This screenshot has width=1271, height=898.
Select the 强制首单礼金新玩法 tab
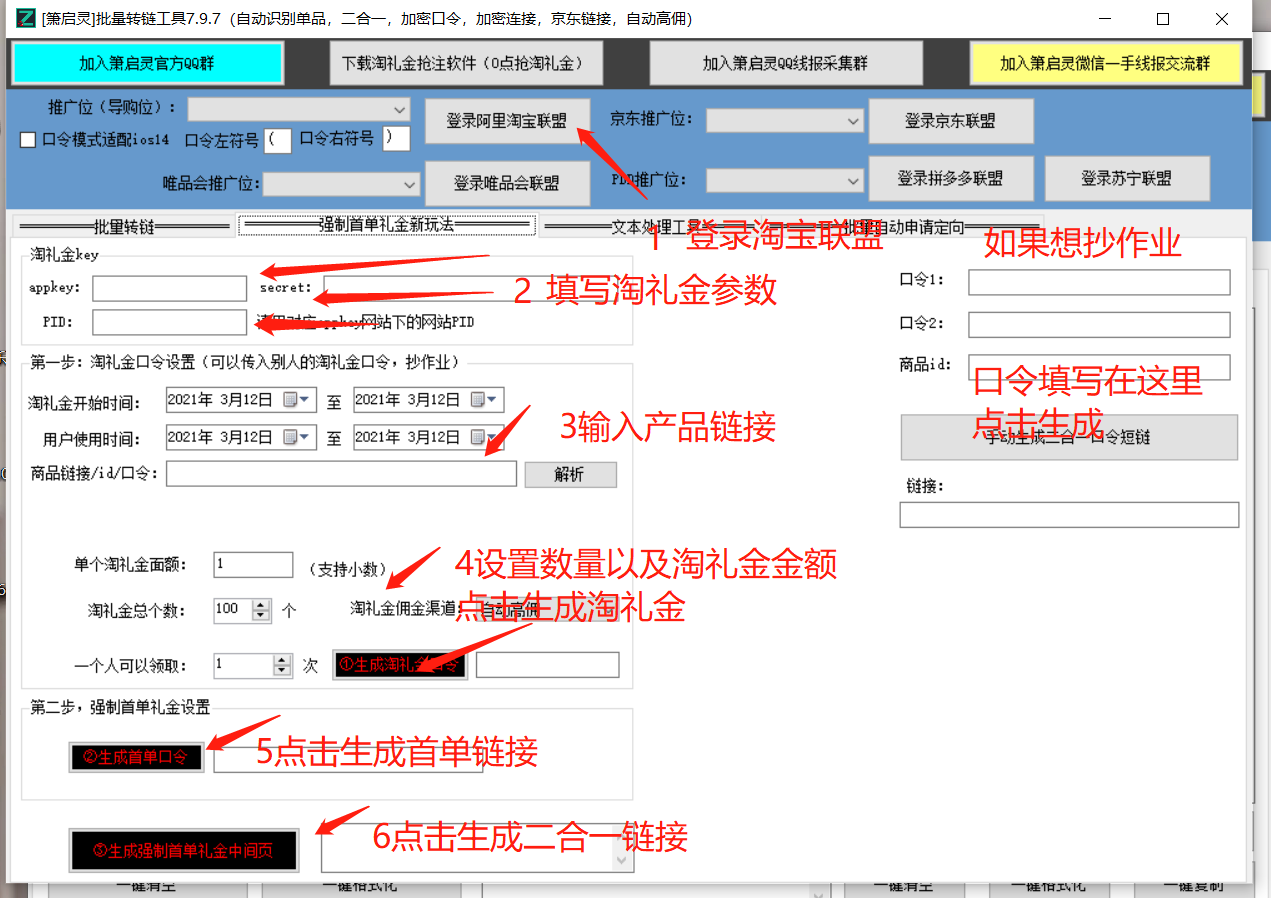pos(386,225)
